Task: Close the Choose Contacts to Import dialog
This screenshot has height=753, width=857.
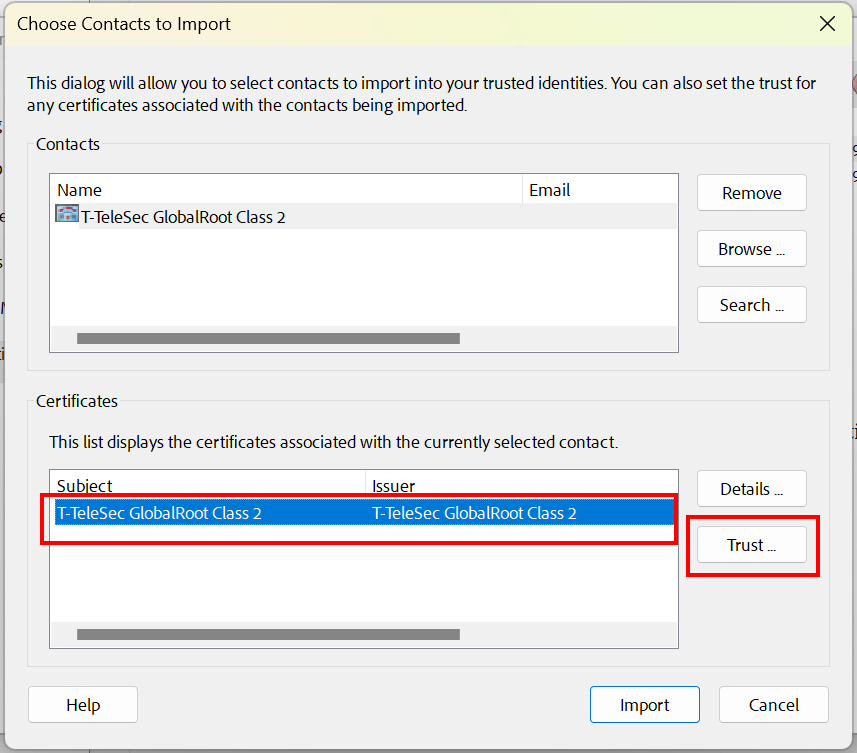Action: [x=827, y=23]
